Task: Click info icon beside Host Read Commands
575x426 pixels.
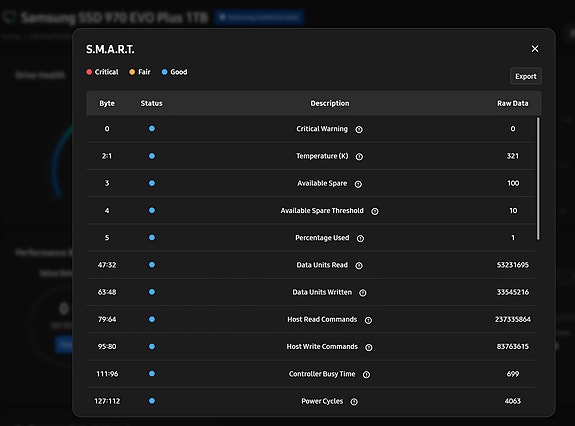Action: pos(368,320)
